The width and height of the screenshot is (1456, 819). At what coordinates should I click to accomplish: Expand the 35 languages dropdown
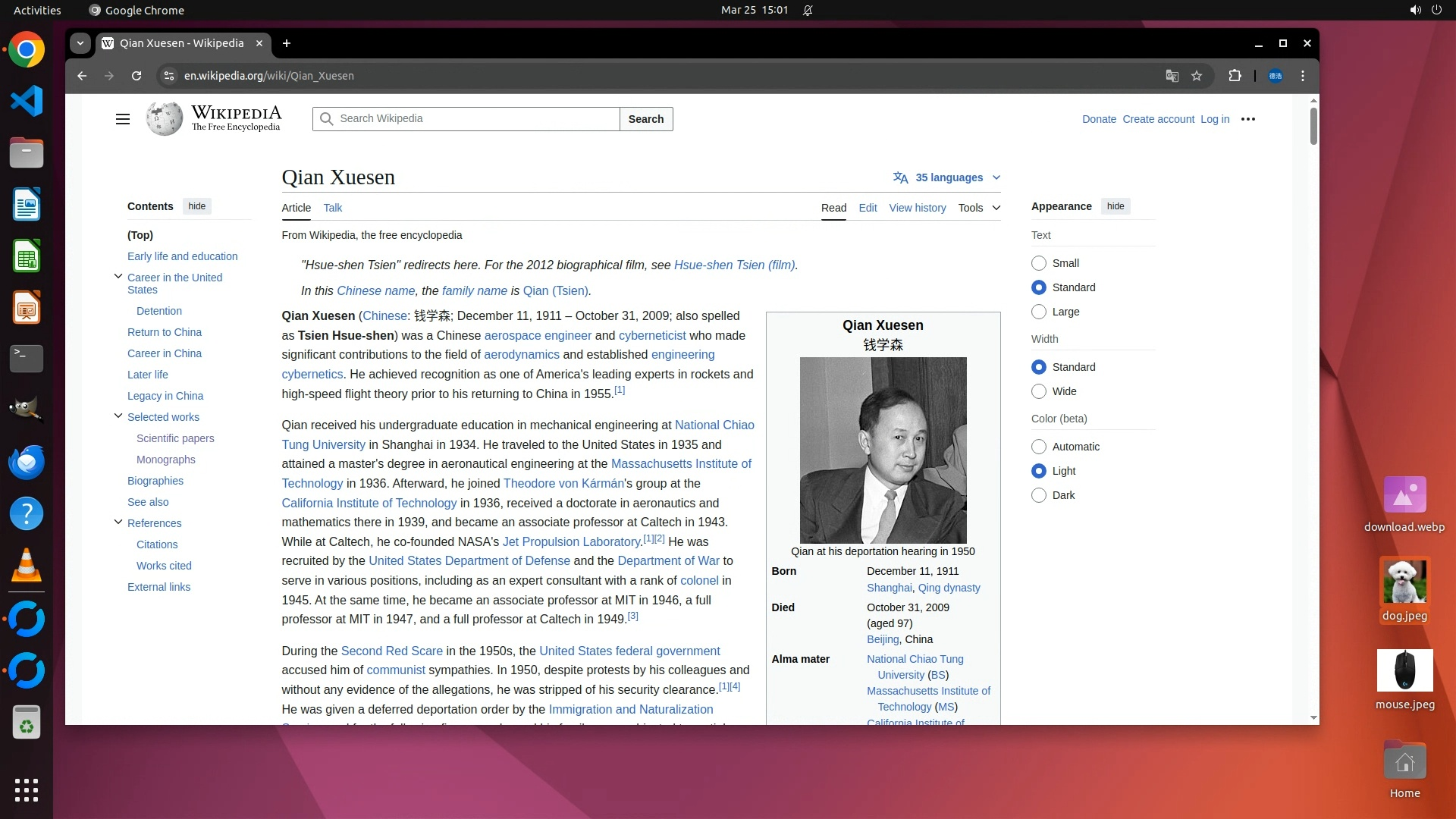[948, 177]
